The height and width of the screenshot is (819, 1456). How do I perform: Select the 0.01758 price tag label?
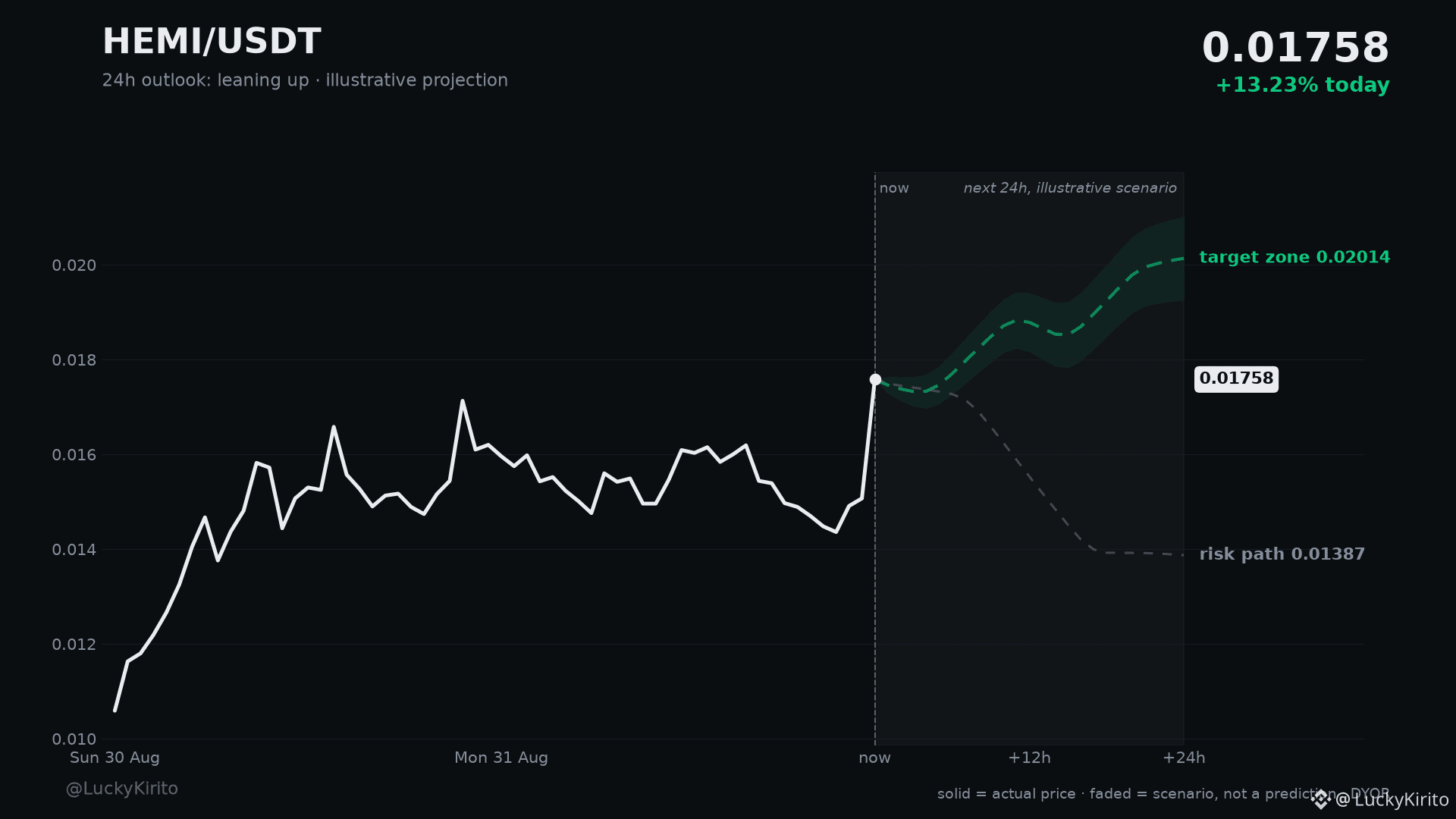pos(1236,378)
